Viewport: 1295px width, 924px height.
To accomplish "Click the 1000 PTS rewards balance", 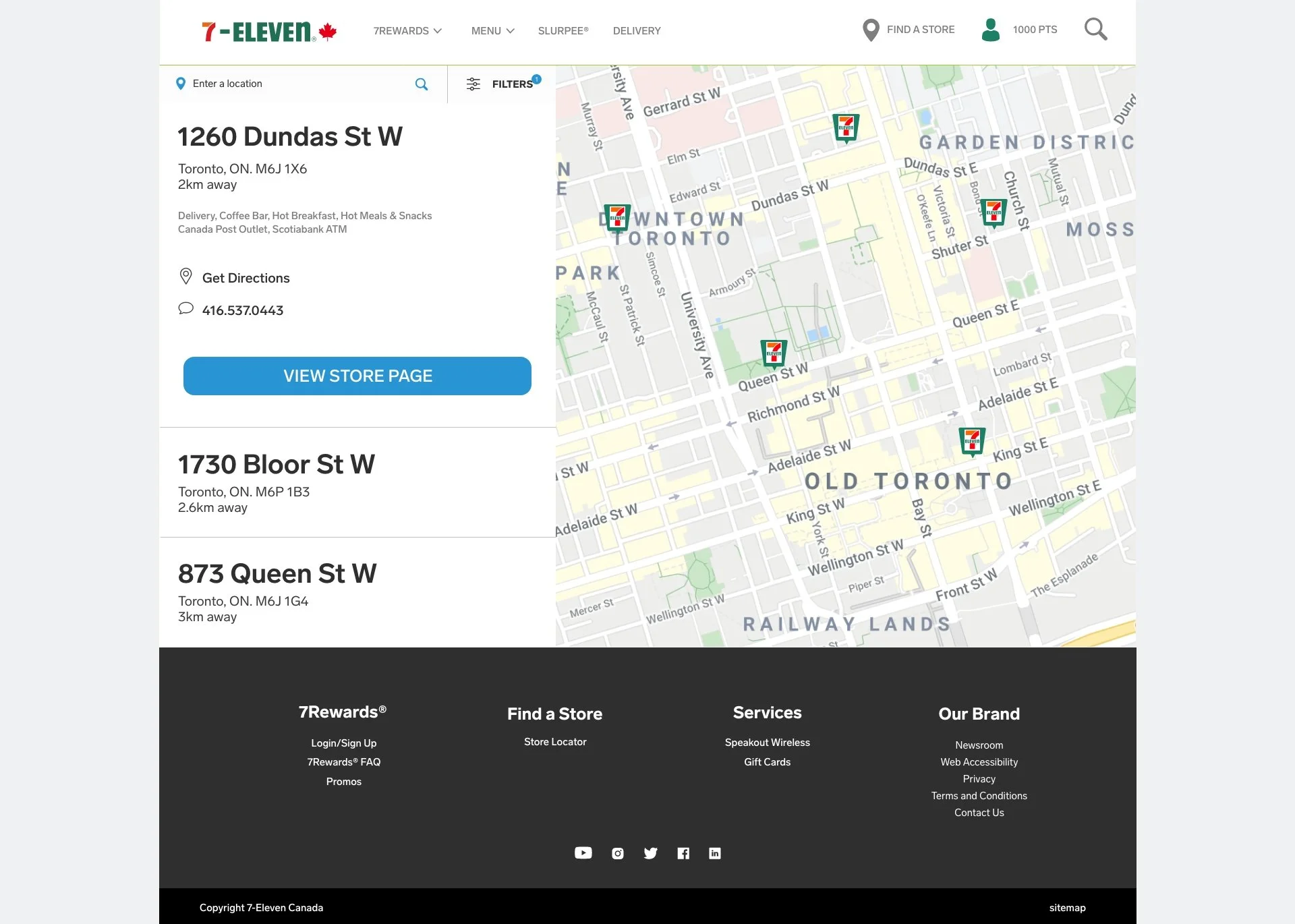I will pyautogui.click(x=1035, y=30).
